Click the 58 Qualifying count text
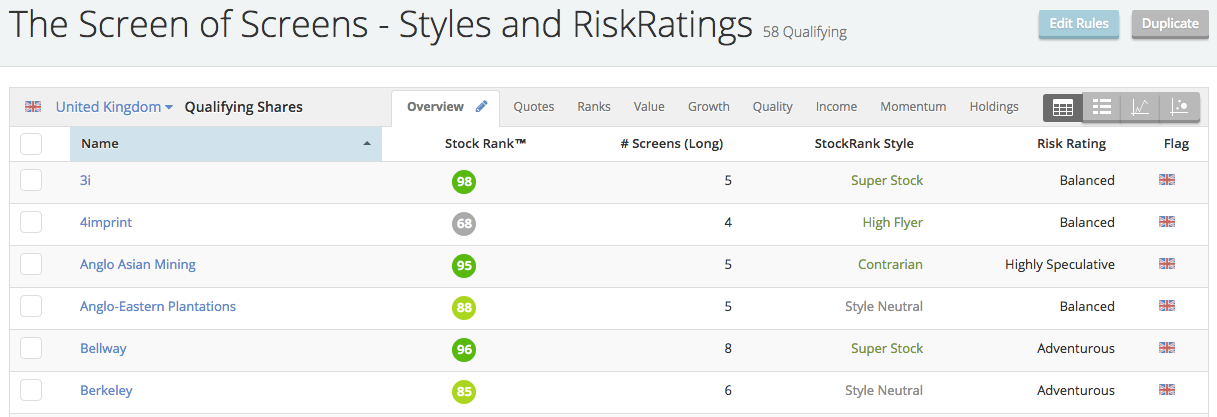1217x417 pixels. 805,32
